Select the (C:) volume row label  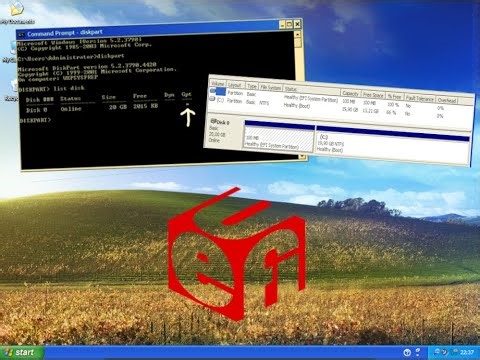pos(220,100)
